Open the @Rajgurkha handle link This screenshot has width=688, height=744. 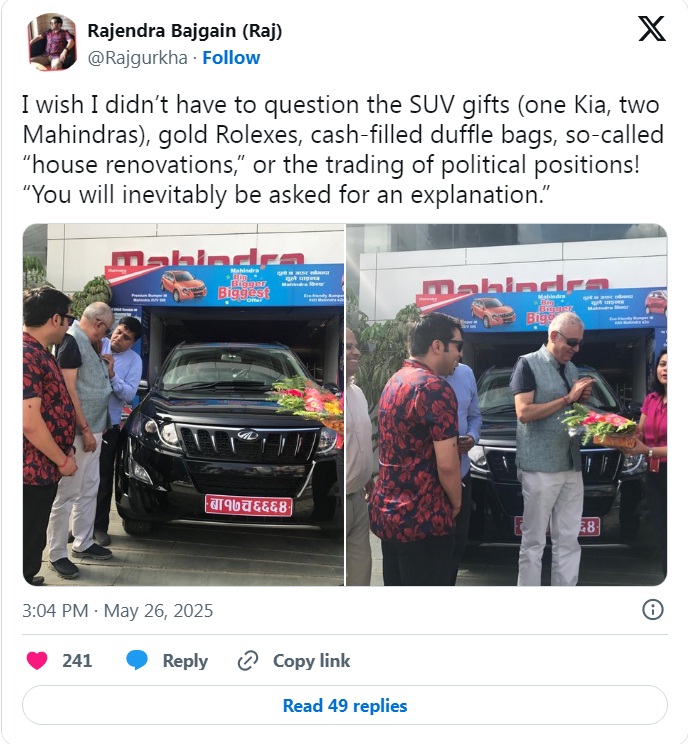pyautogui.click(x=137, y=57)
